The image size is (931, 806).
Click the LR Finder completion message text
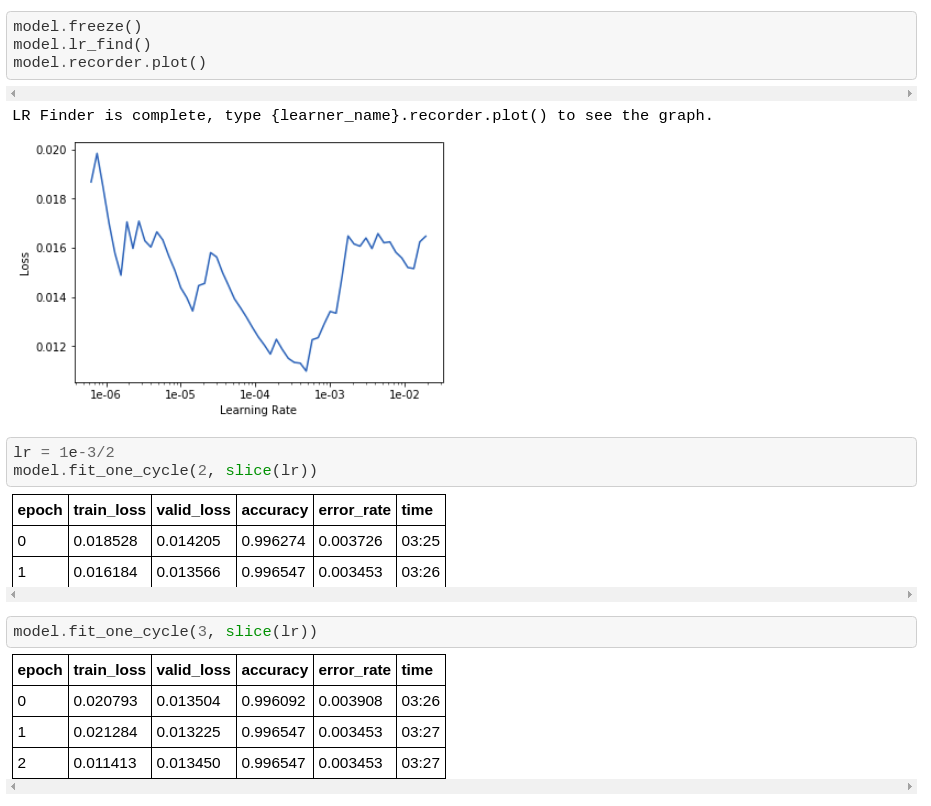pyautogui.click(x=362, y=115)
